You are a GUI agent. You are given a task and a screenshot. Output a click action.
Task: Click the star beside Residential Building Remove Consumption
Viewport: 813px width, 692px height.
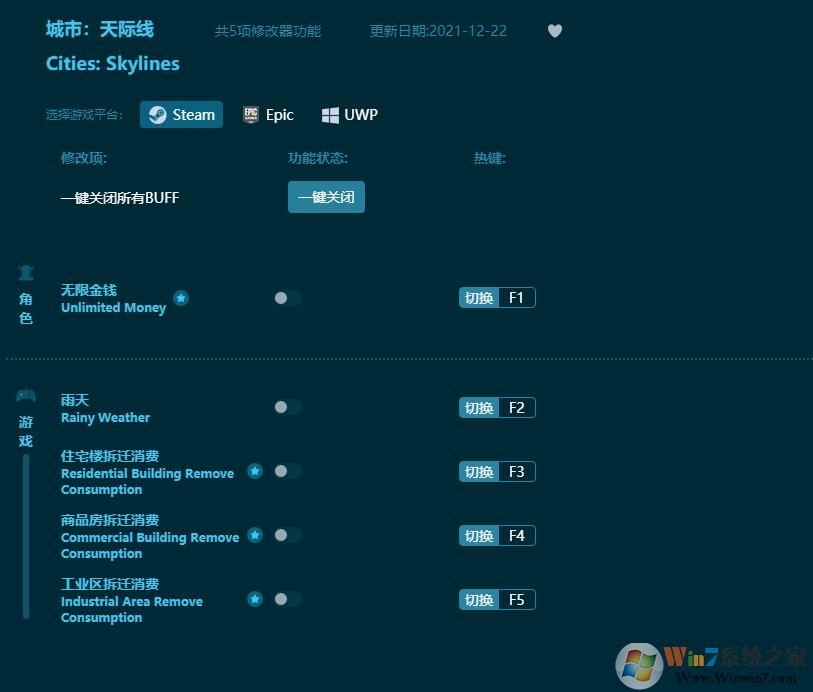tap(255, 469)
